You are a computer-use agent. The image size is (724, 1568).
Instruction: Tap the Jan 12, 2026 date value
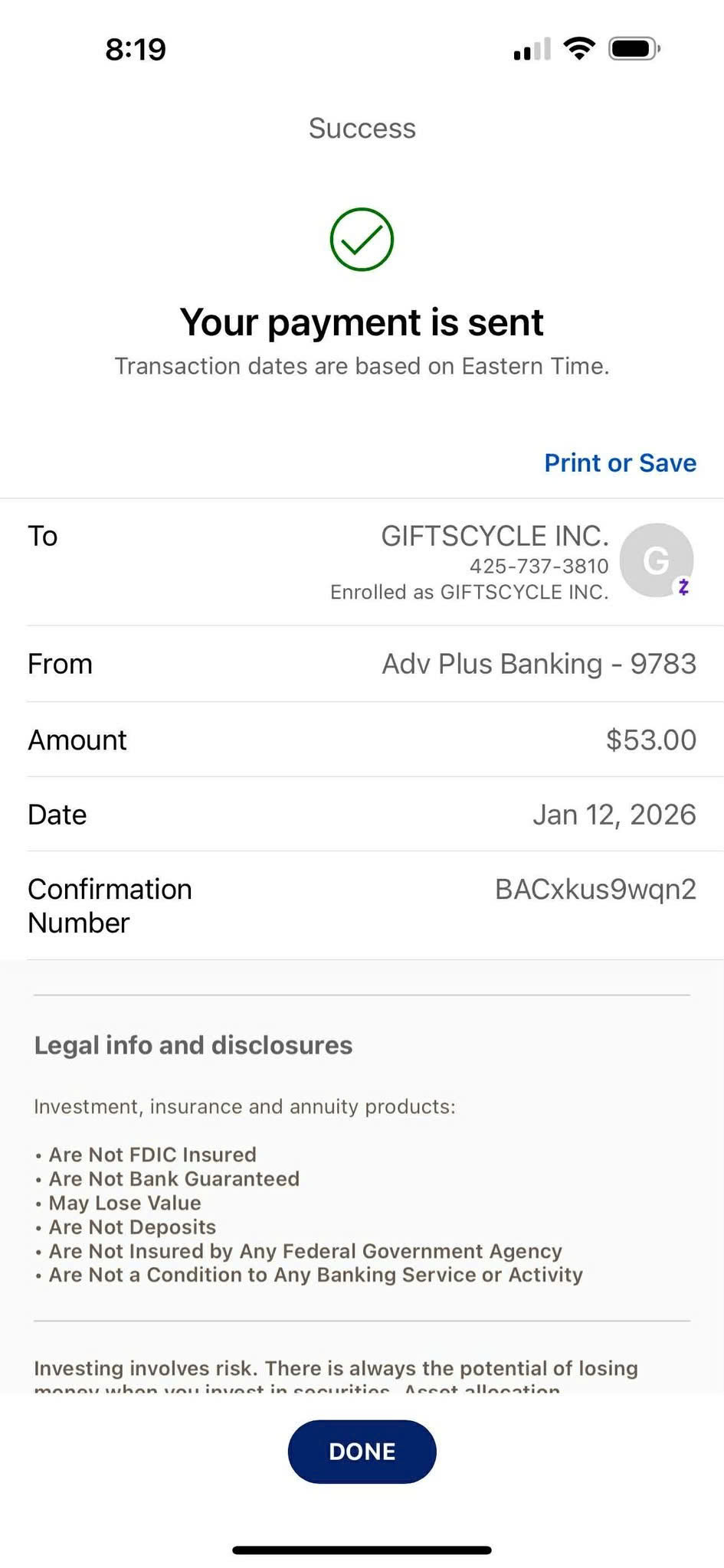pos(614,815)
